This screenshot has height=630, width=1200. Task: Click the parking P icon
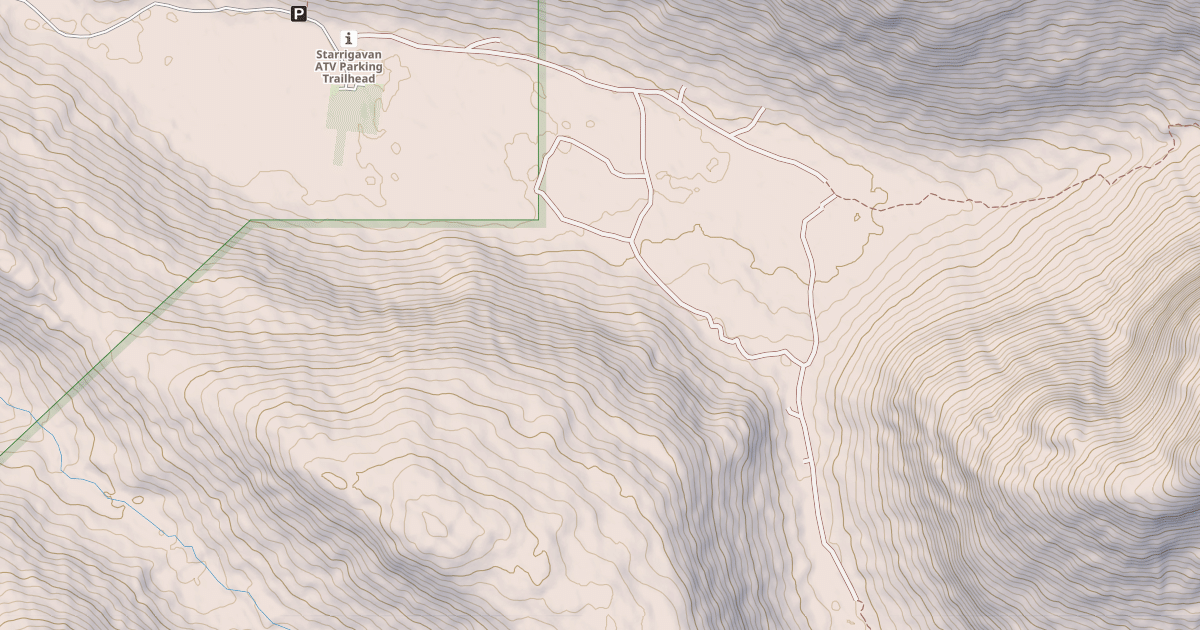click(298, 13)
